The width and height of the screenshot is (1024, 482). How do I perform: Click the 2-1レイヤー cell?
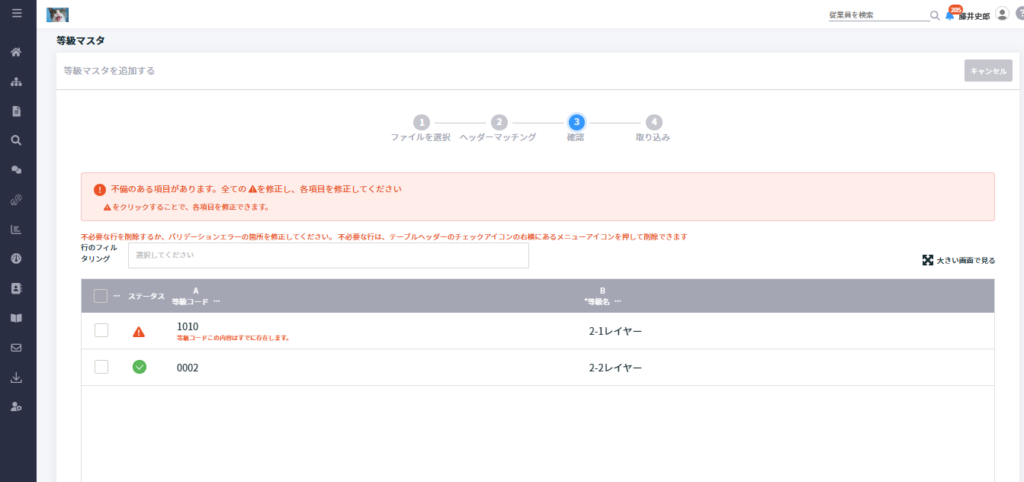tap(615, 331)
